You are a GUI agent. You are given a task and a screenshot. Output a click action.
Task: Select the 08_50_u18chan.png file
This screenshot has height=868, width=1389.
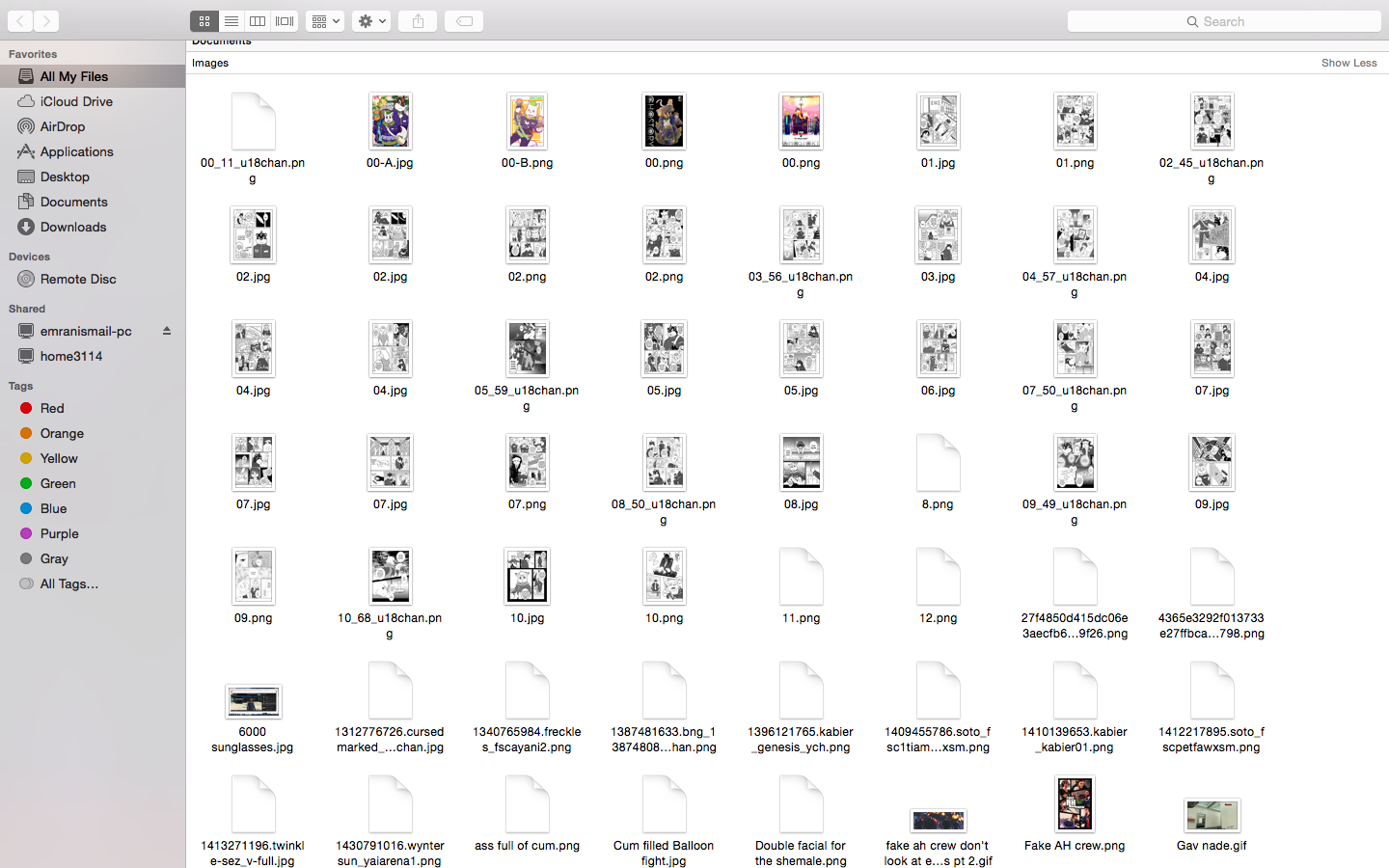(x=664, y=462)
